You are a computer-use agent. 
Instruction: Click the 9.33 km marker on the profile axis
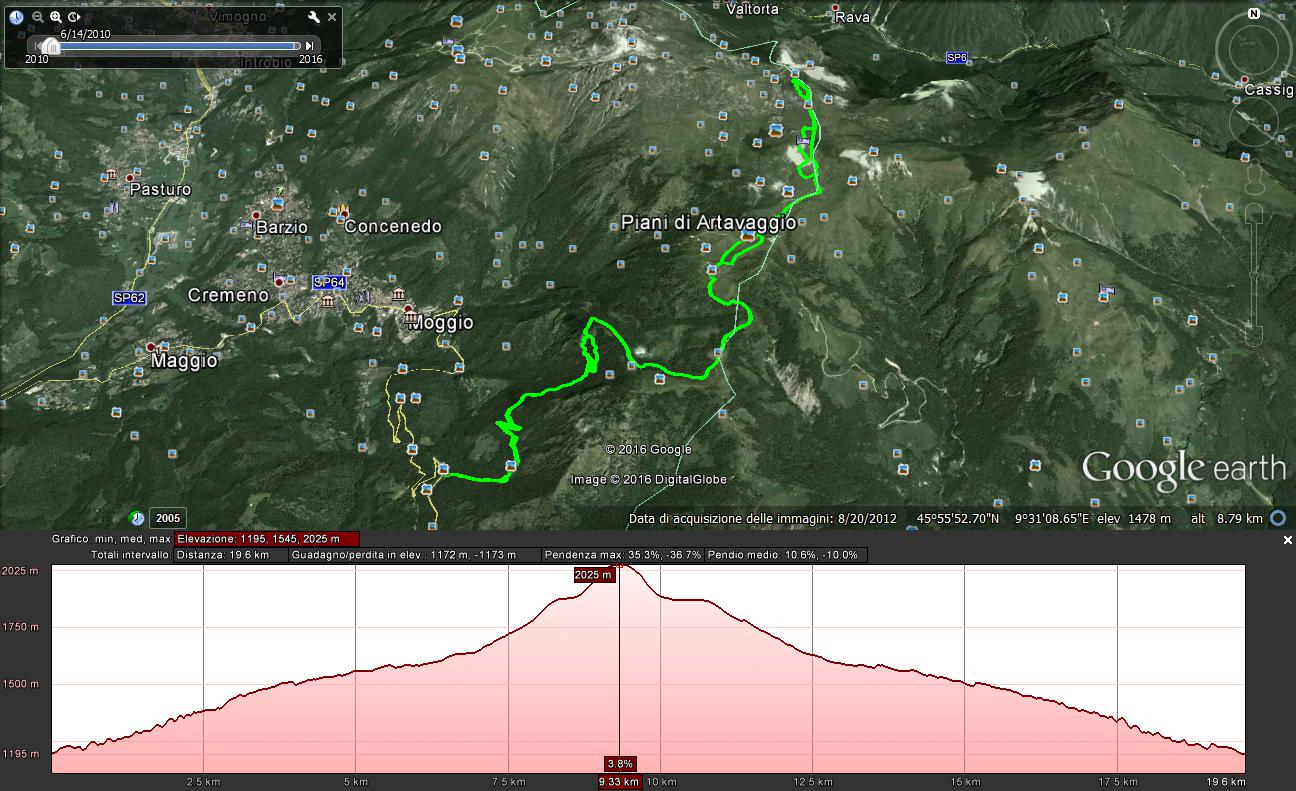(x=619, y=782)
